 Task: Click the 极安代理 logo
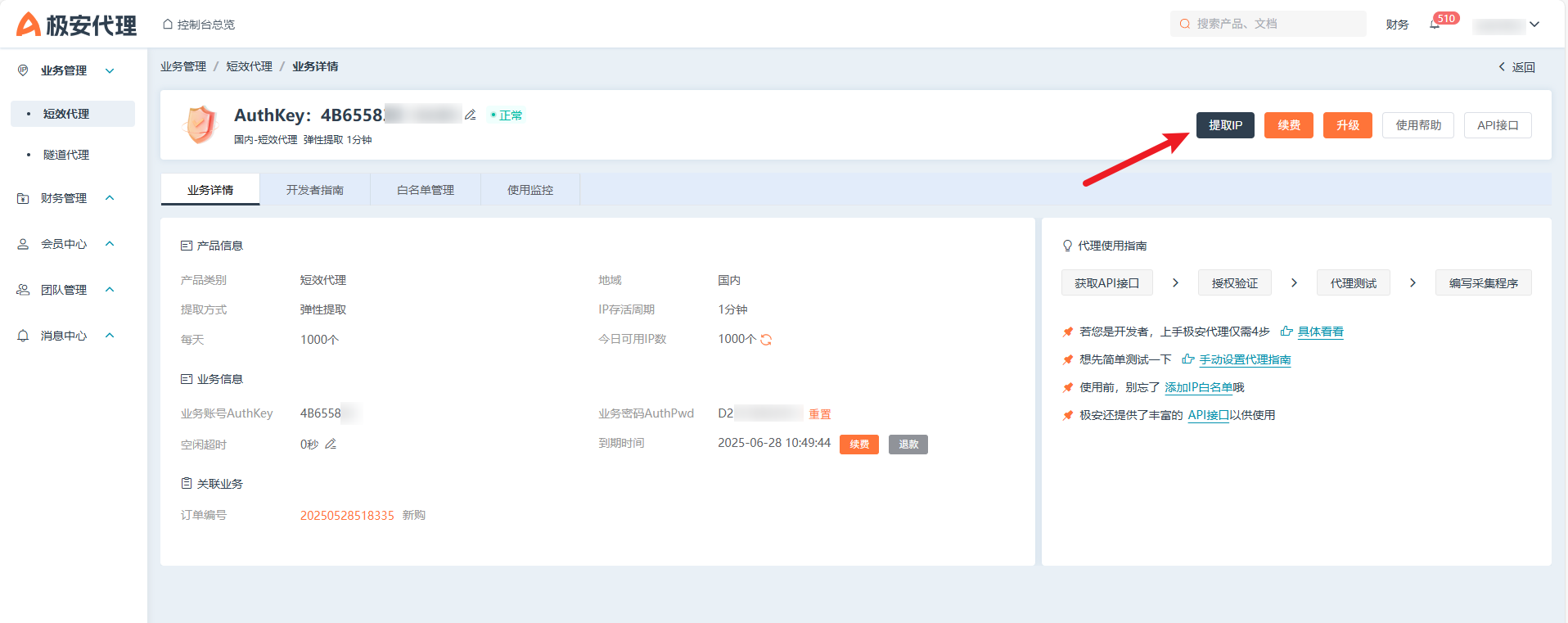[77, 25]
